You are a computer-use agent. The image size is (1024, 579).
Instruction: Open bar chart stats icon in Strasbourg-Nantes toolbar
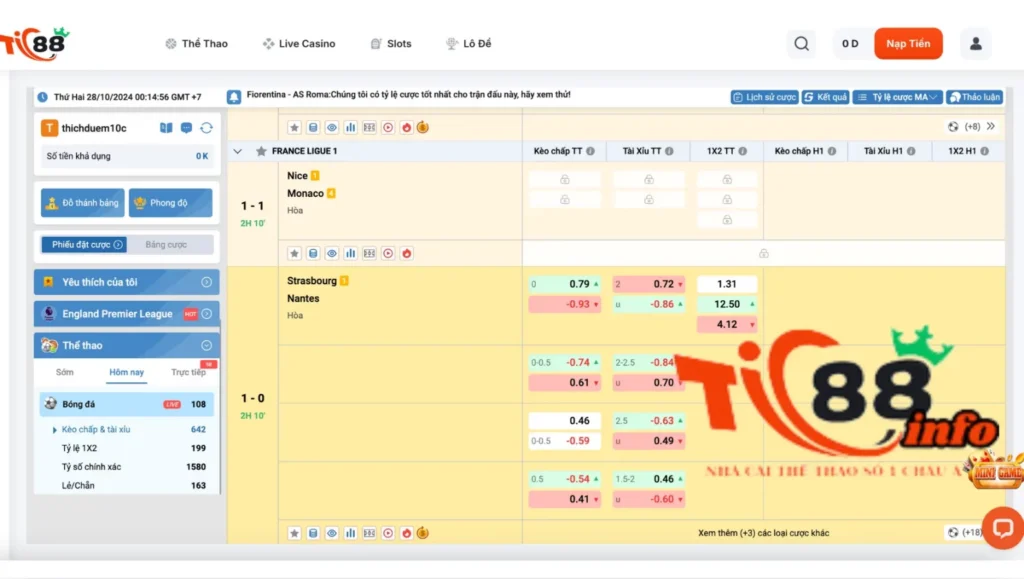(351, 533)
